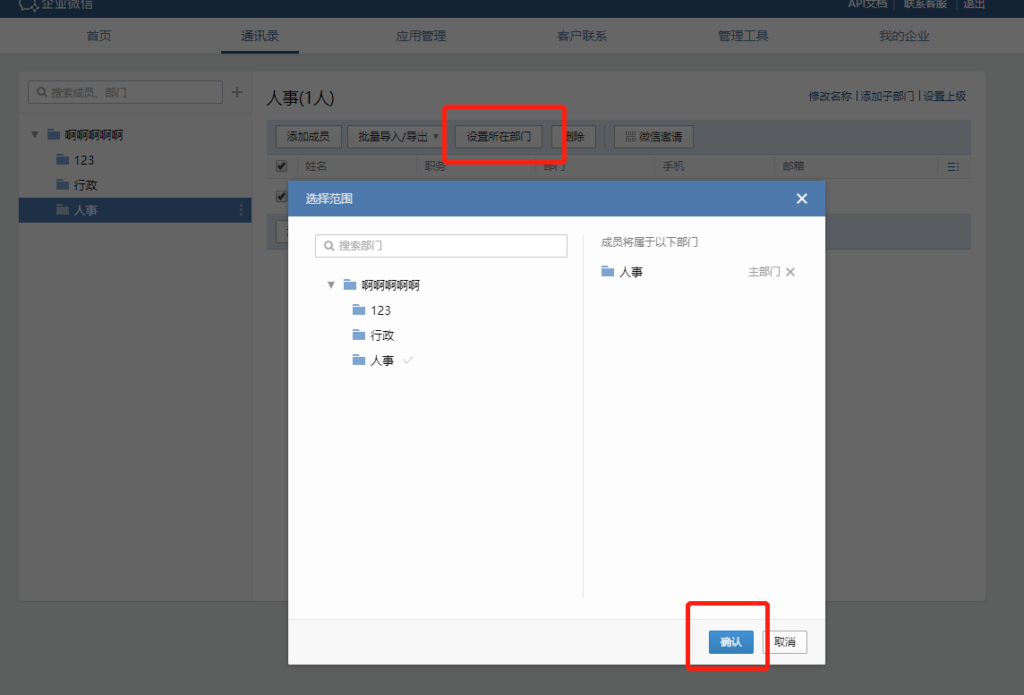
Task: Open the column settings list icon
Action: pos(953,167)
